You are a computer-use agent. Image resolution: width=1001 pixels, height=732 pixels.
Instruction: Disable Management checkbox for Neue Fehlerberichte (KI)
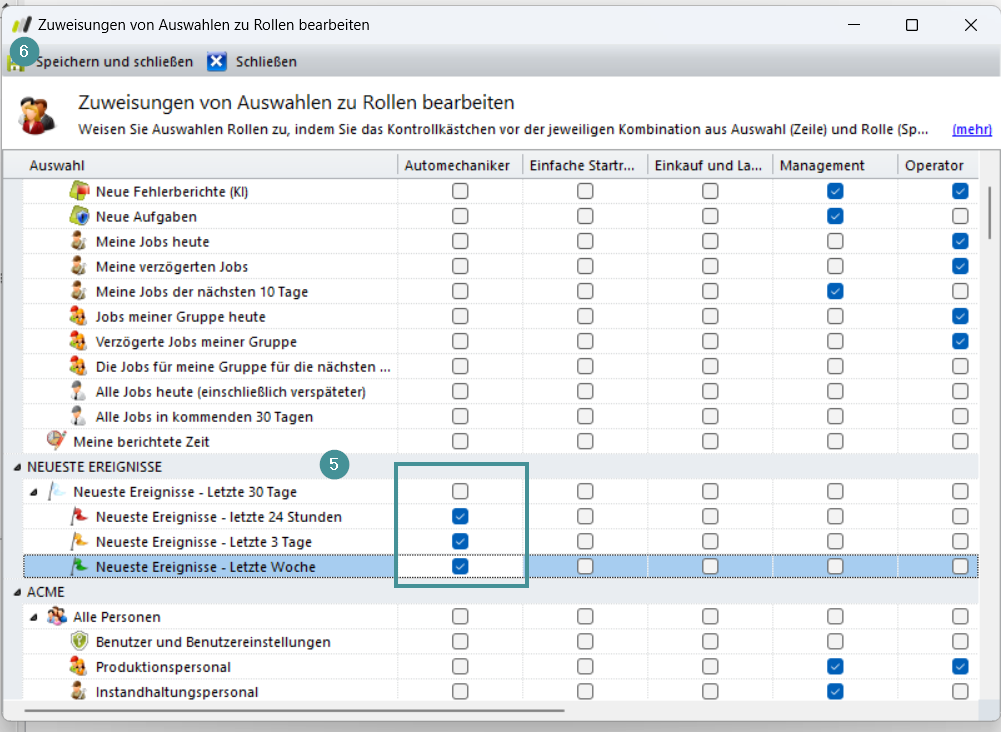tap(835, 191)
